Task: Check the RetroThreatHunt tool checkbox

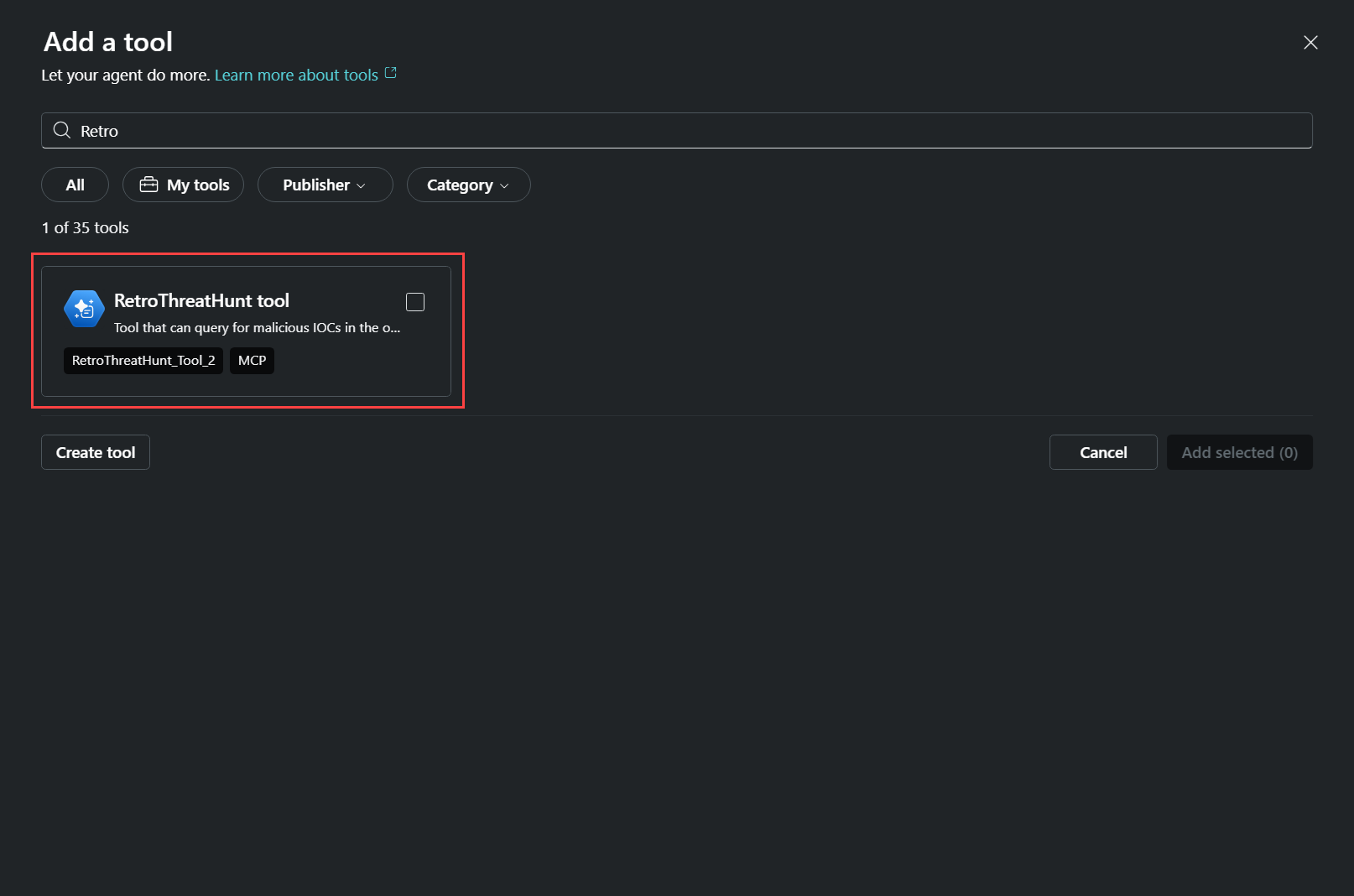Action: click(x=415, y=302)
